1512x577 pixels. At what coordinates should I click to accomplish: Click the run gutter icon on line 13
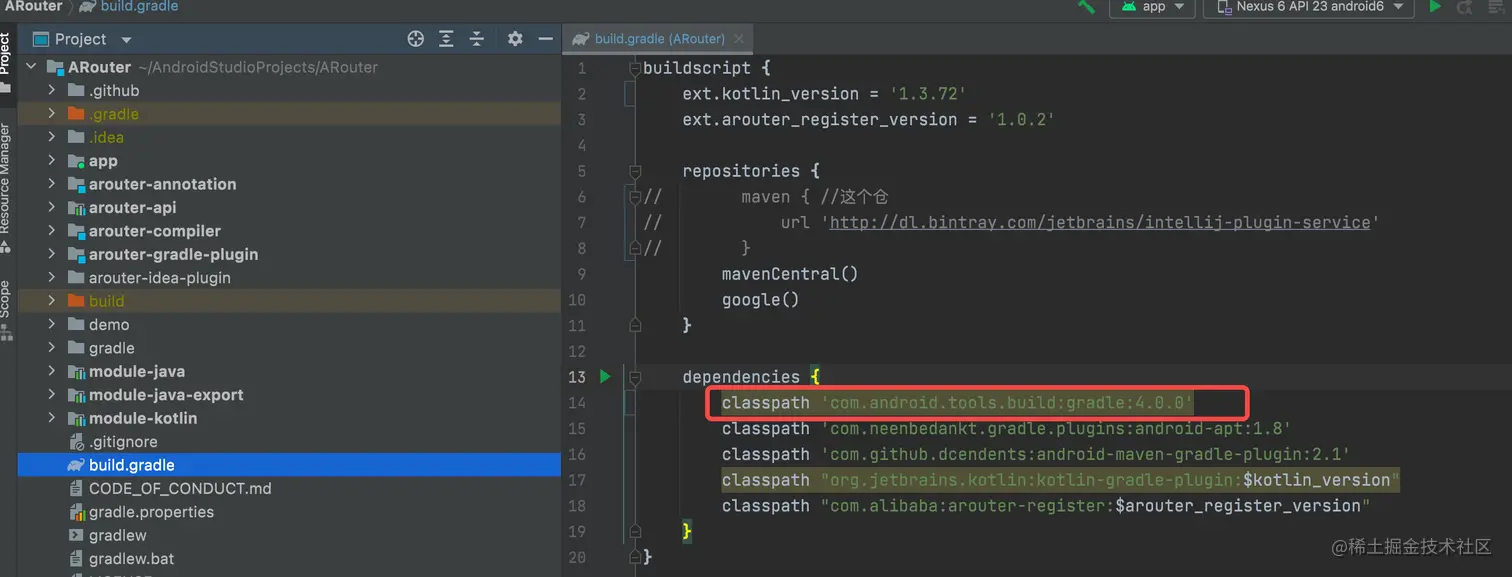tap(605, 377)
